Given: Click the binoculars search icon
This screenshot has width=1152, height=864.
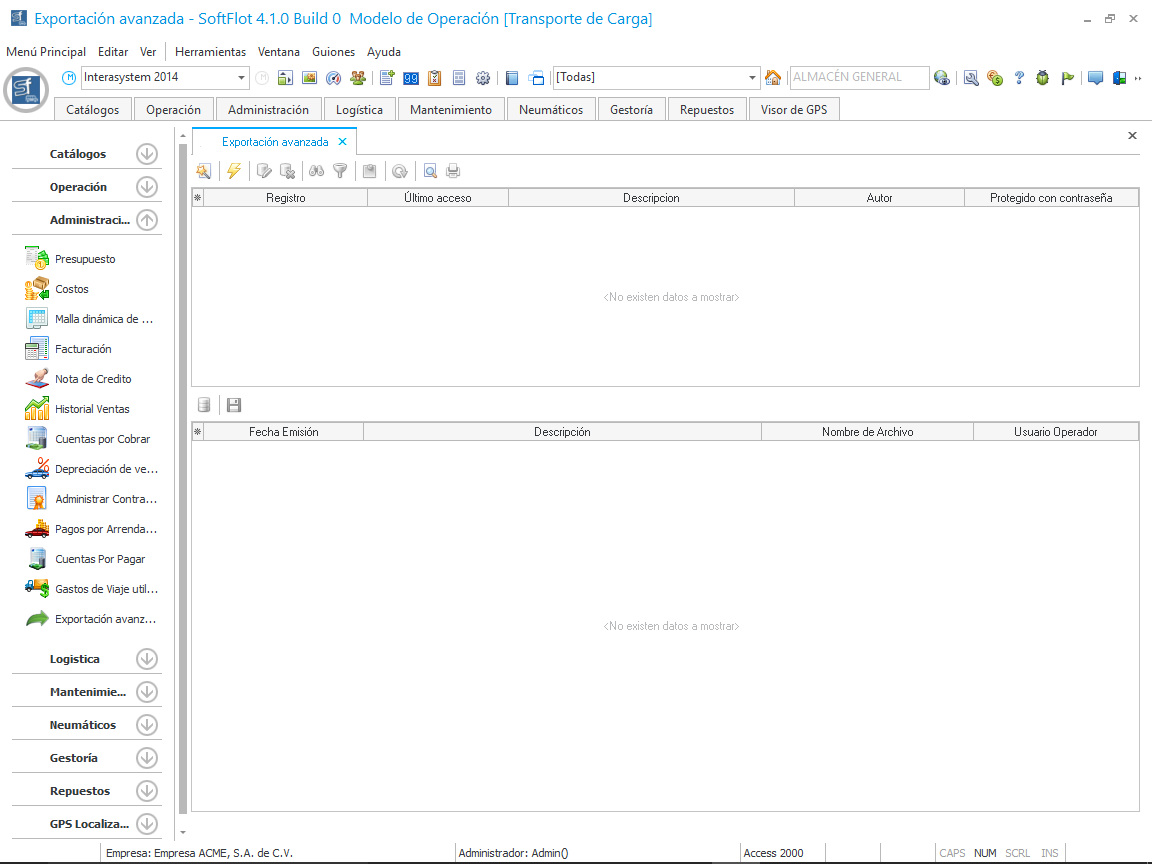Looking at the screenshot, I should tap(316, 171).
